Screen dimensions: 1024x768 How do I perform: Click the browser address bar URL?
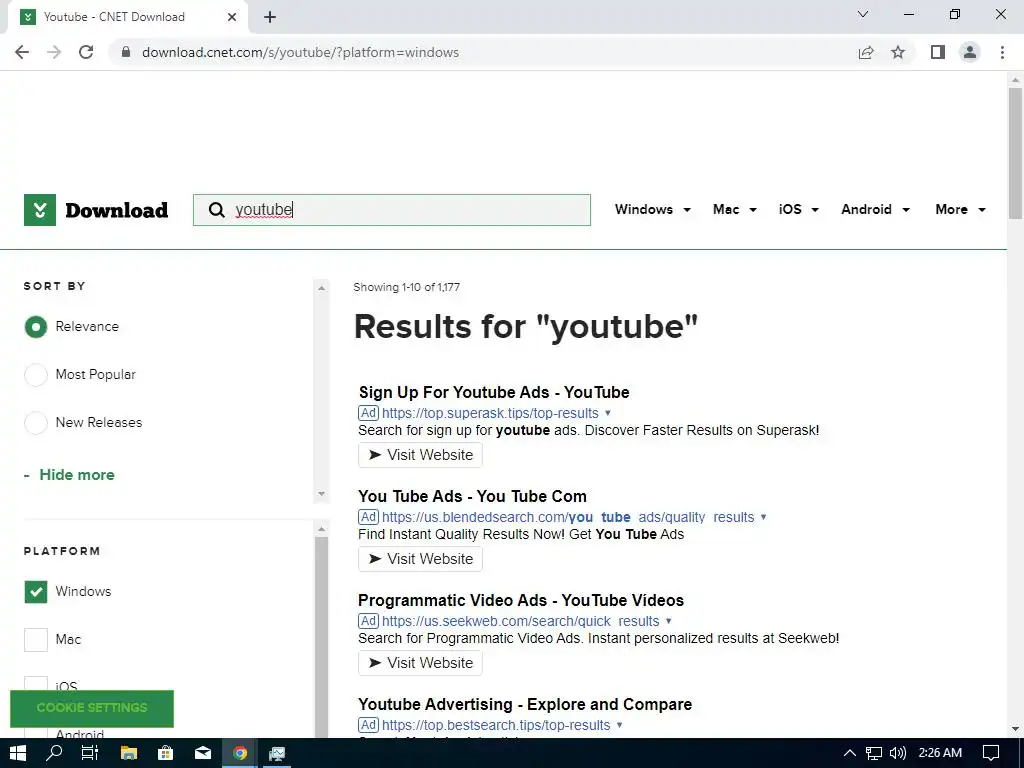pyautogui.click(x=300, y=52)
